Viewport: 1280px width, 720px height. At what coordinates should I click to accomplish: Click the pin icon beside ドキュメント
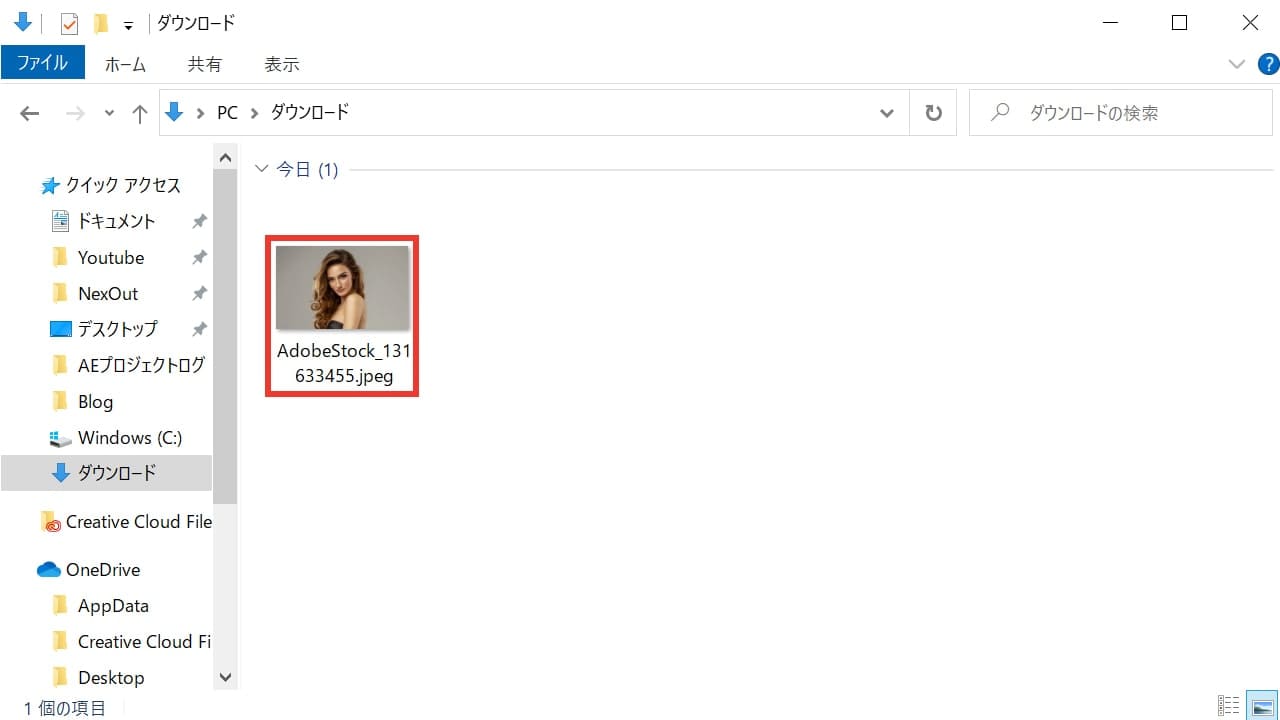(x=199, y=221)
